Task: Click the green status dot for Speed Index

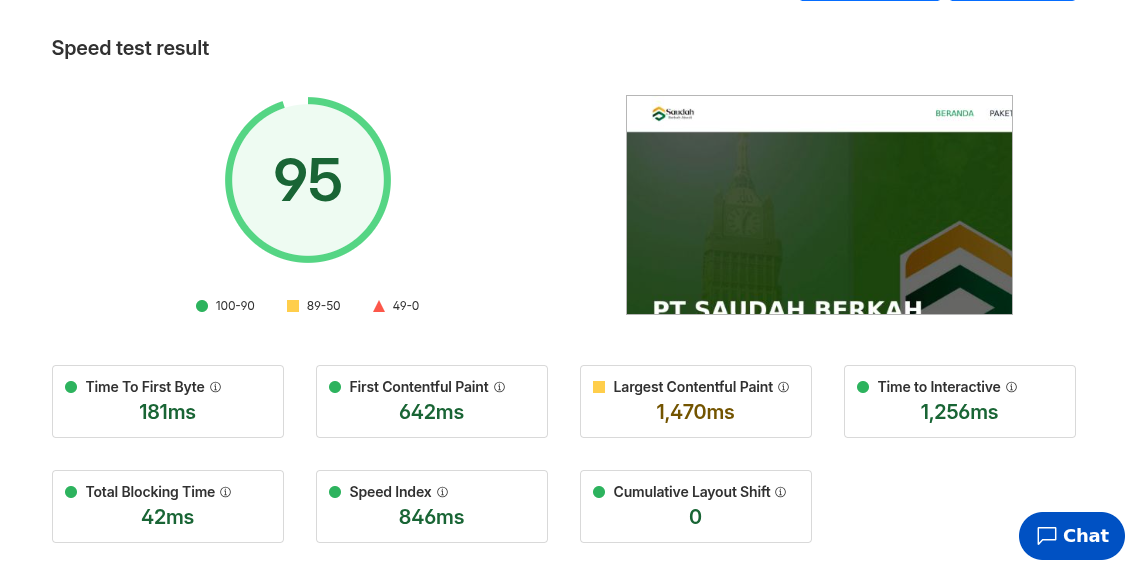Action: (x=335, y=492)
